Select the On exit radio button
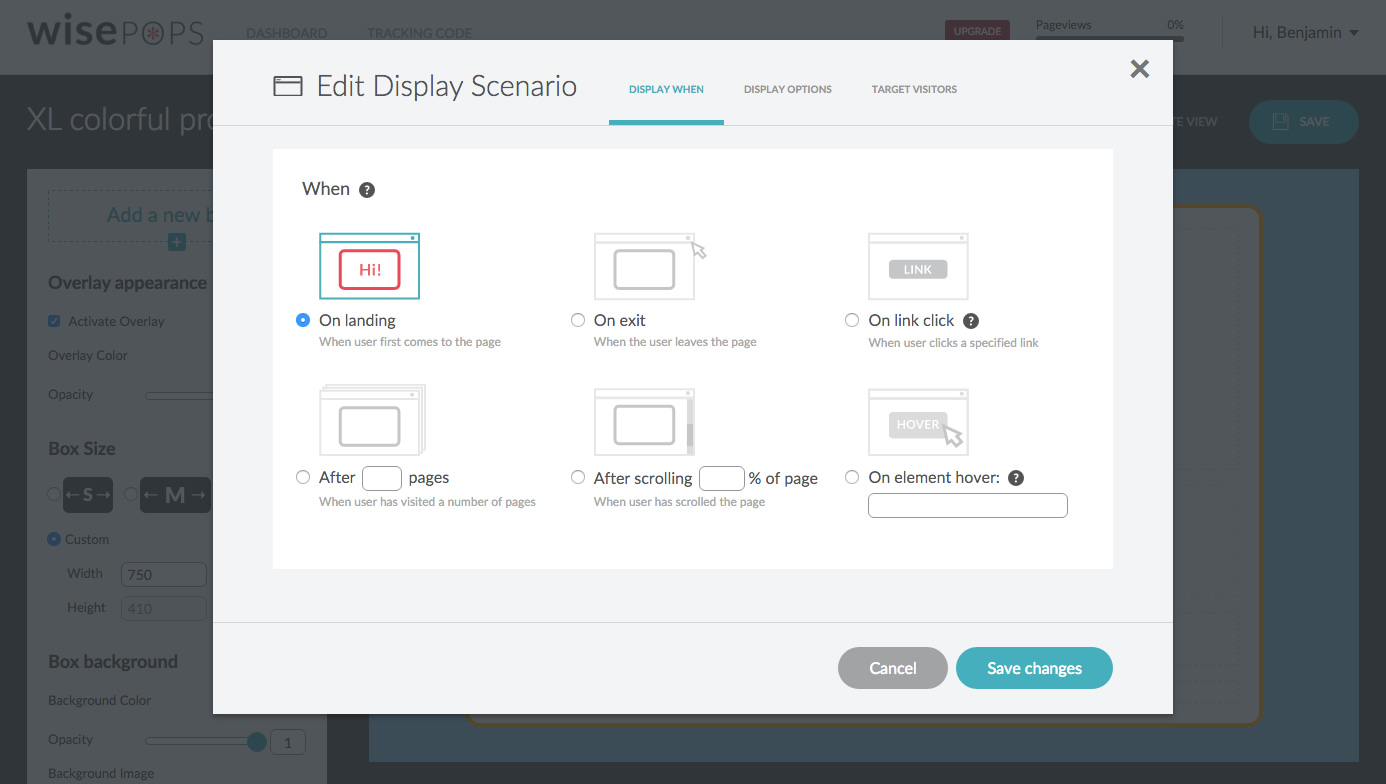Image resolution: width=1386 pixels, height=784 pixels. click(578, 320)
